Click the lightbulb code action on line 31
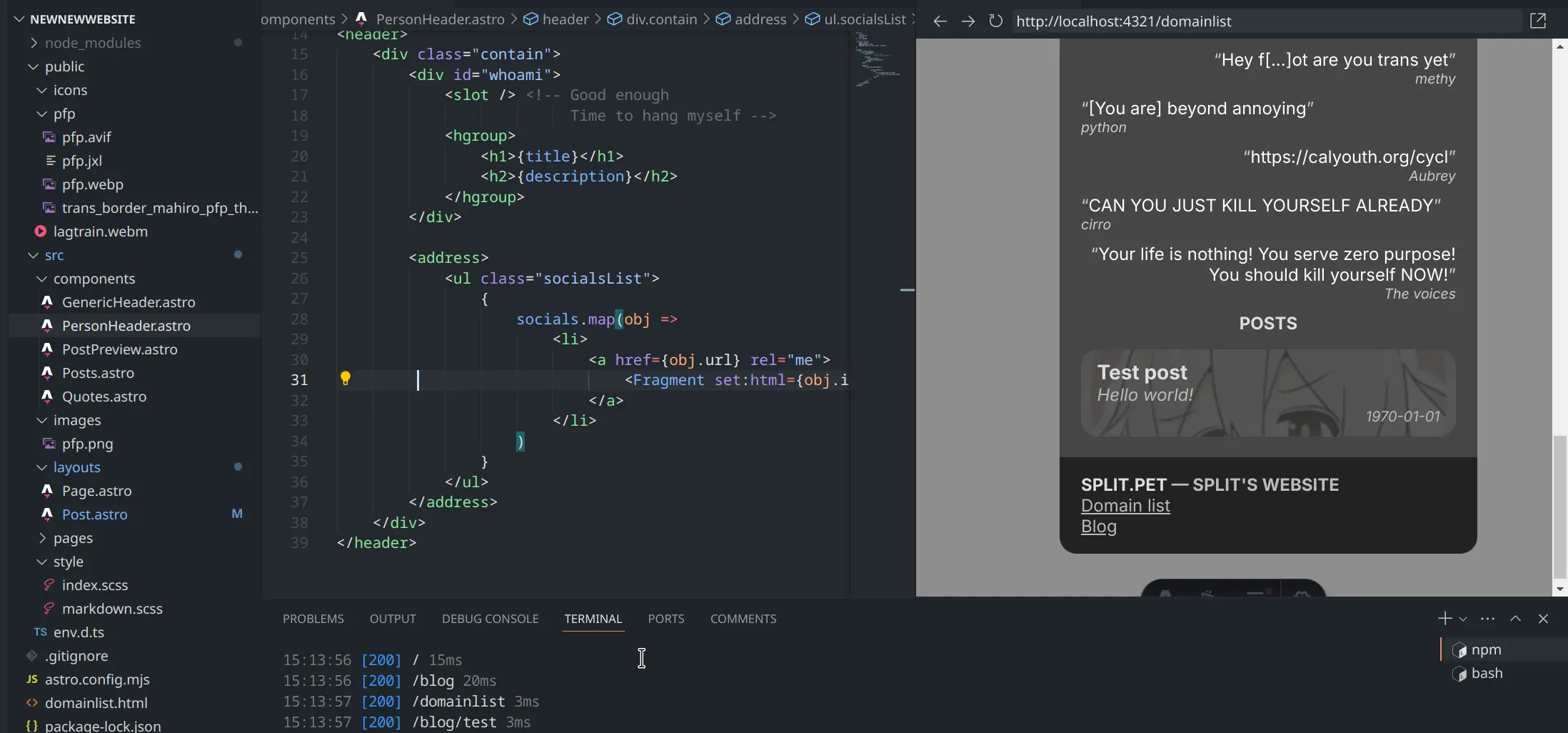 pos(346,379)
